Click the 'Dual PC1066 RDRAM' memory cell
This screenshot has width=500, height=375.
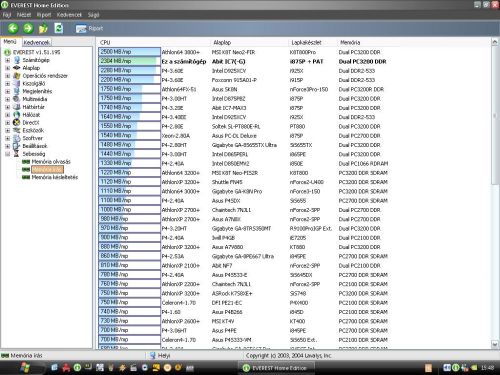coord(363,164)
